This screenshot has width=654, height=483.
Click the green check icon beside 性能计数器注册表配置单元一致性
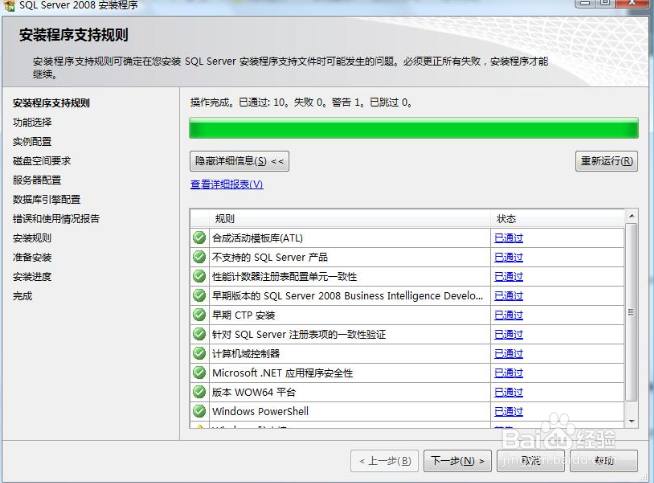click(199, 276)
